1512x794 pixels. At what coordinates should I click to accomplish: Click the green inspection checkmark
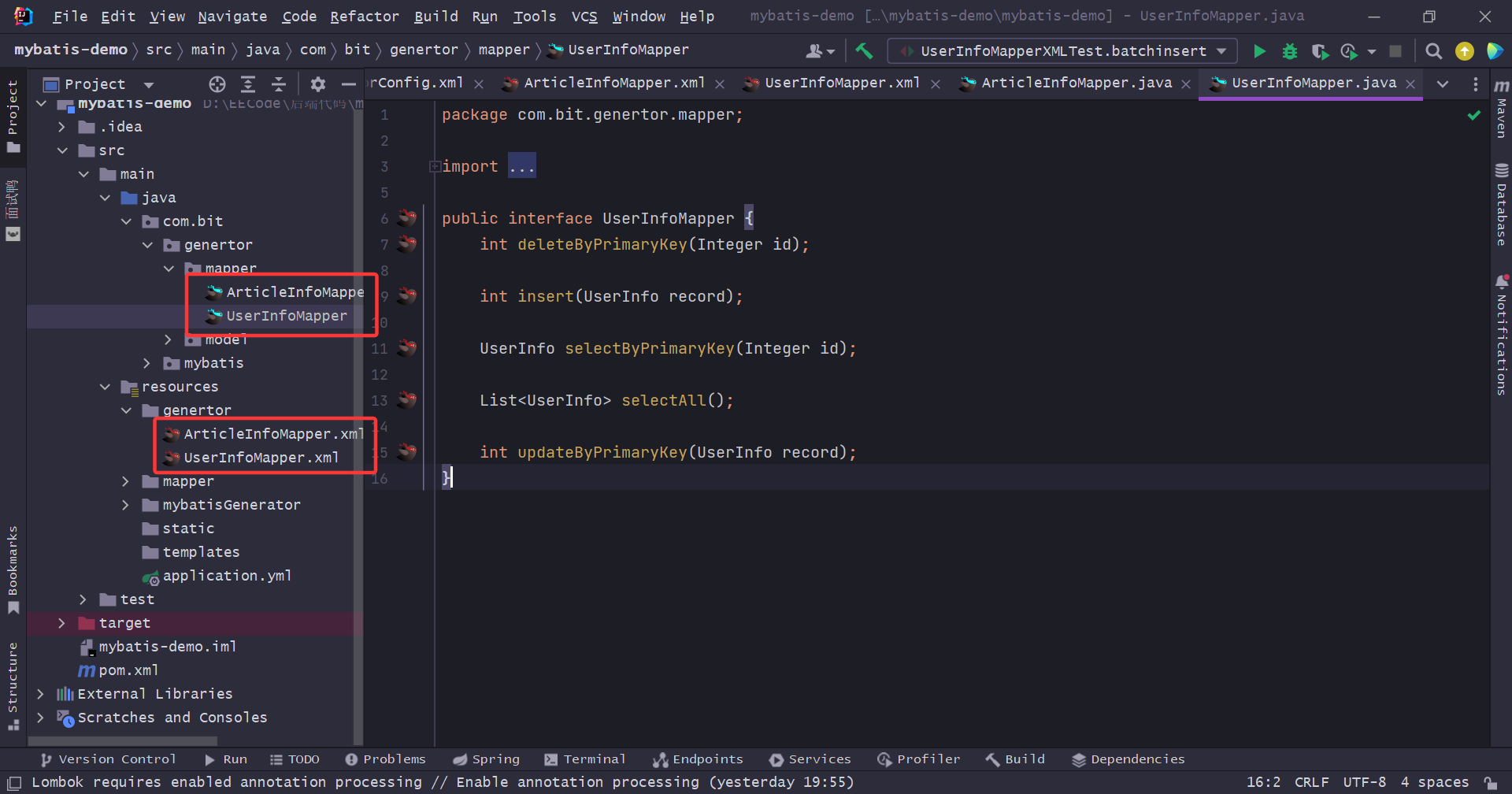coord(1473,116)
